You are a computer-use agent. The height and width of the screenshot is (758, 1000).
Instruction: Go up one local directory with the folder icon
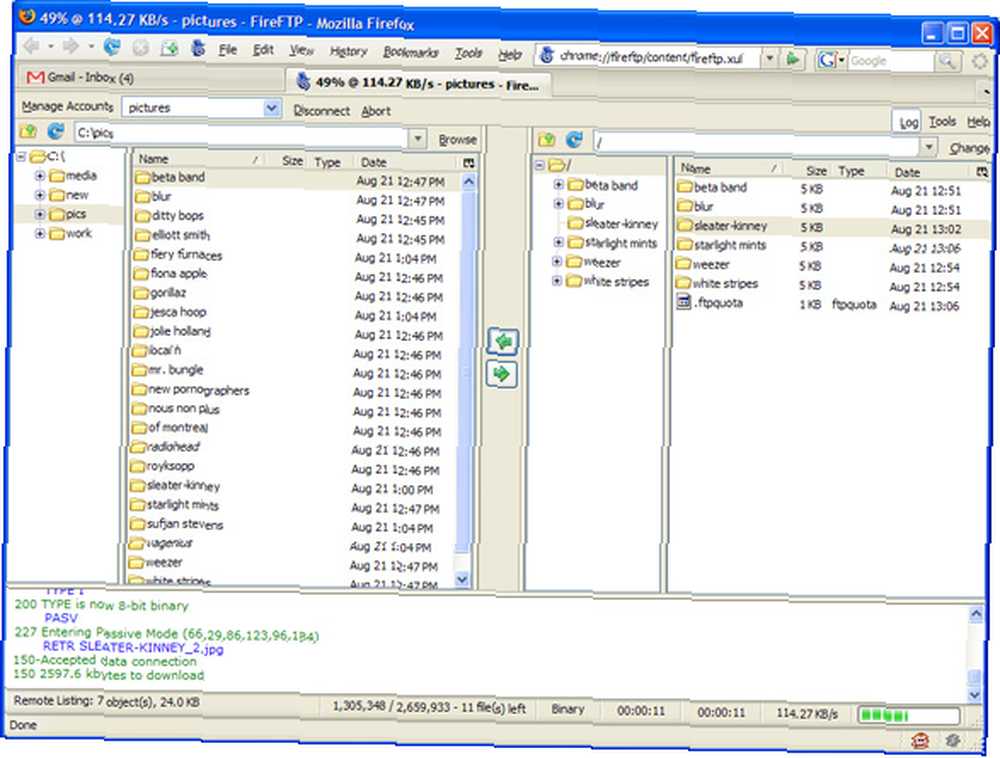point(28,131)
